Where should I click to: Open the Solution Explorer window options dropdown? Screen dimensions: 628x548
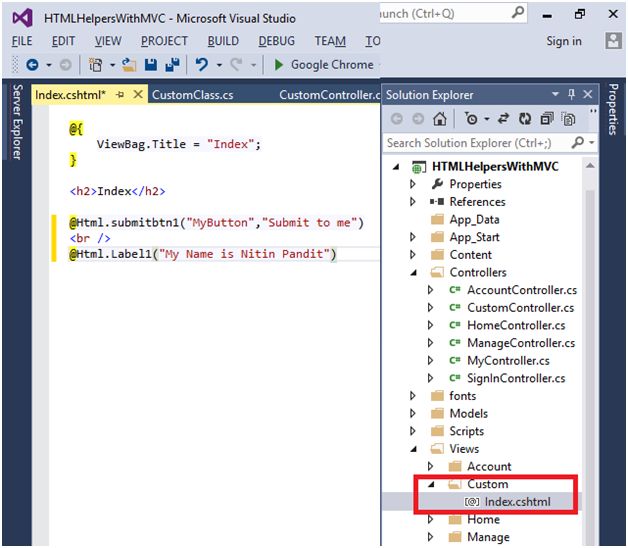pyautogui.click(x=555, y=94)
